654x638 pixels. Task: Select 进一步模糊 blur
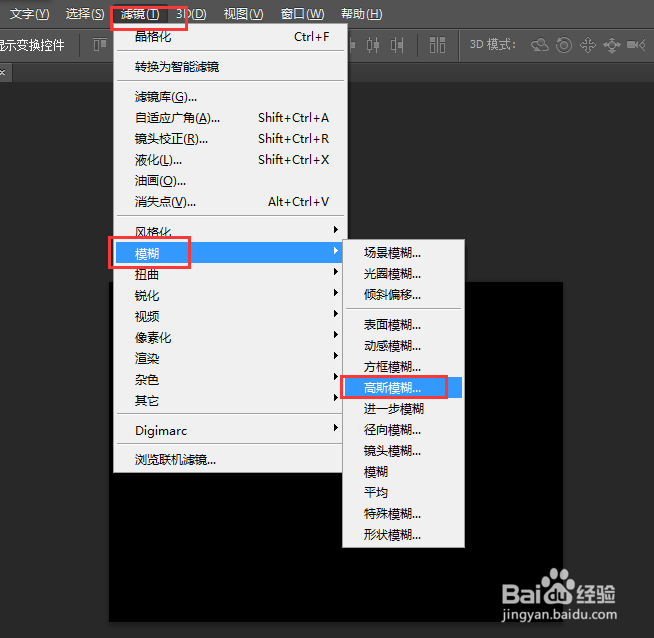[x=403, y=409]
